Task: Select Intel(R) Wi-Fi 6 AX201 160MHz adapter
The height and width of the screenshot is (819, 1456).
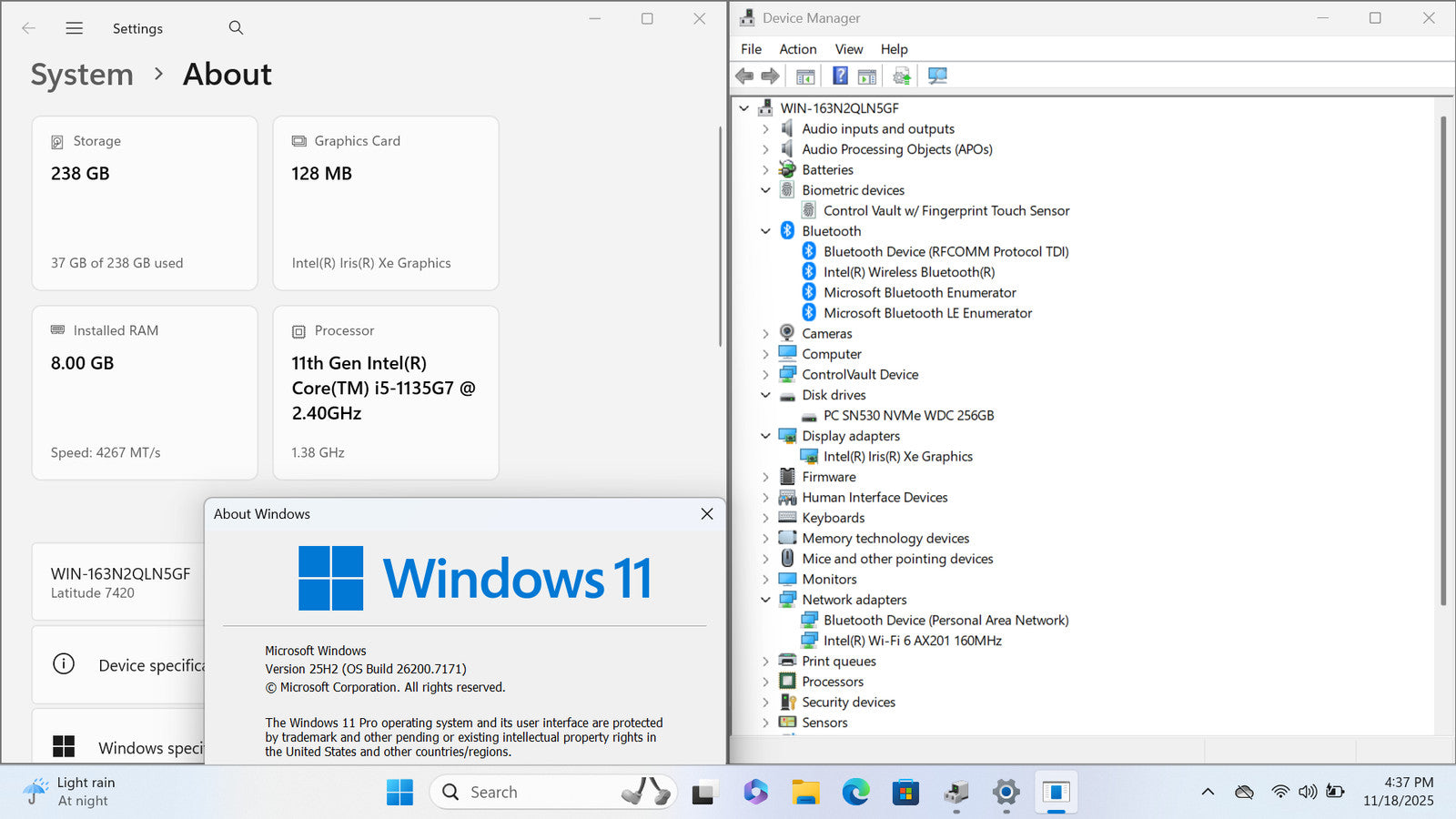Action: pos(912,641)
